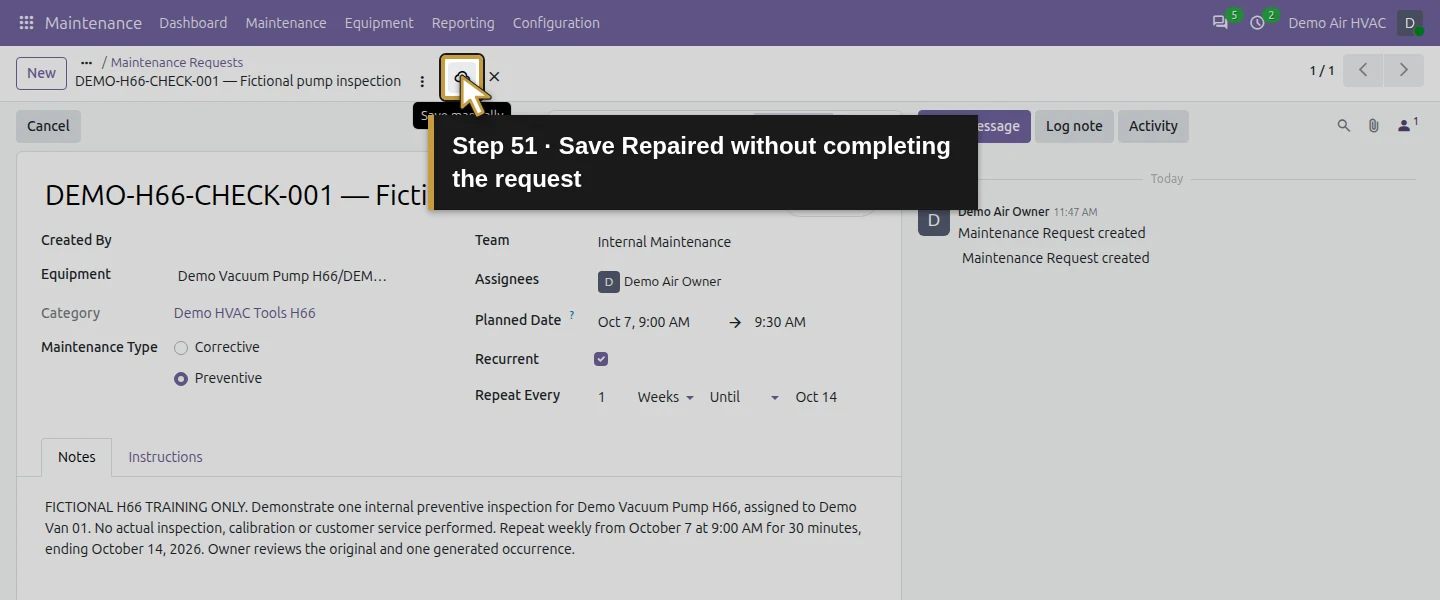Click the New button
The width and height of the screenshot is (1440, 600).
point(41,73)
